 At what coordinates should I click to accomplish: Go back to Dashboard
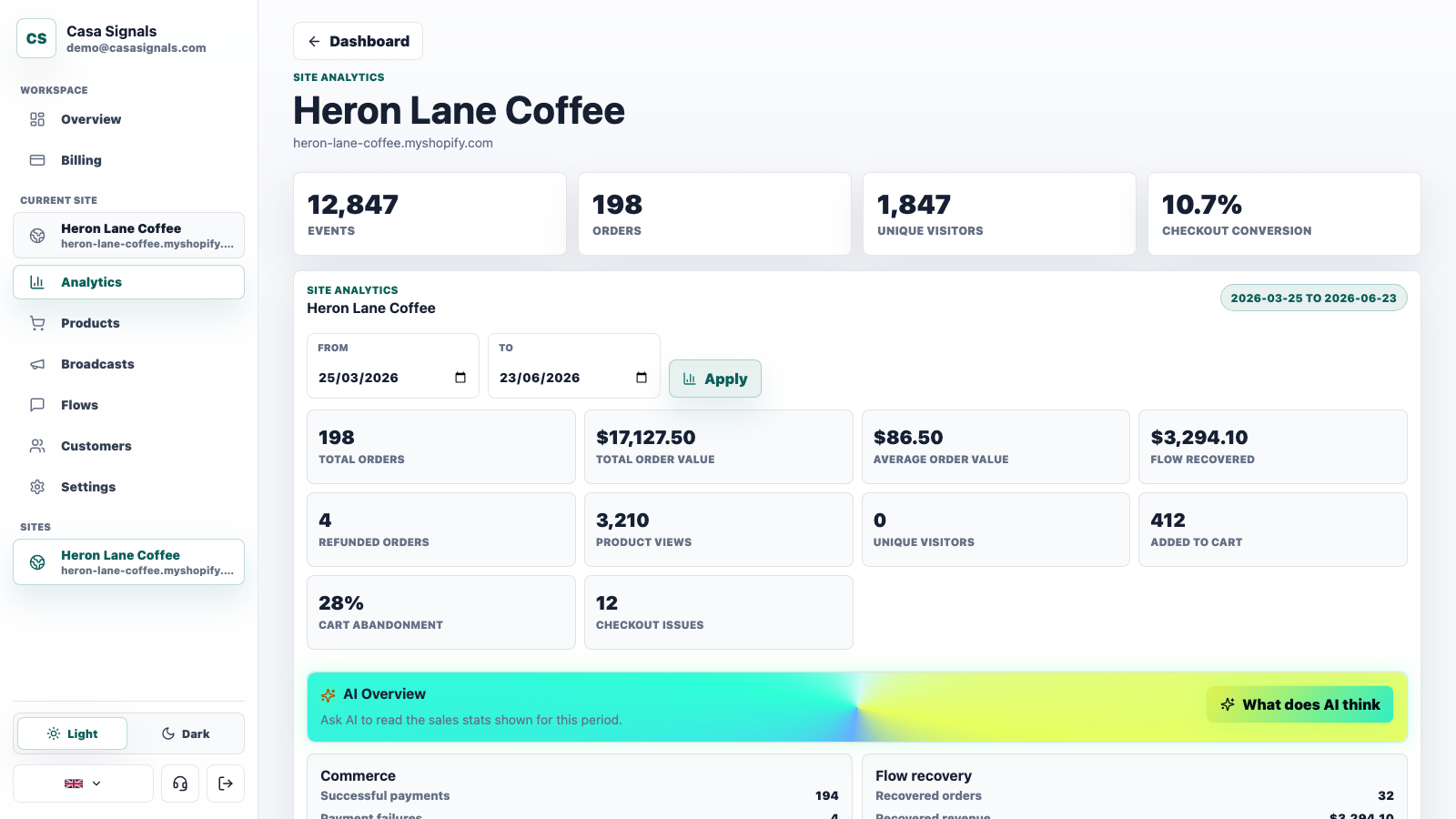358,41
